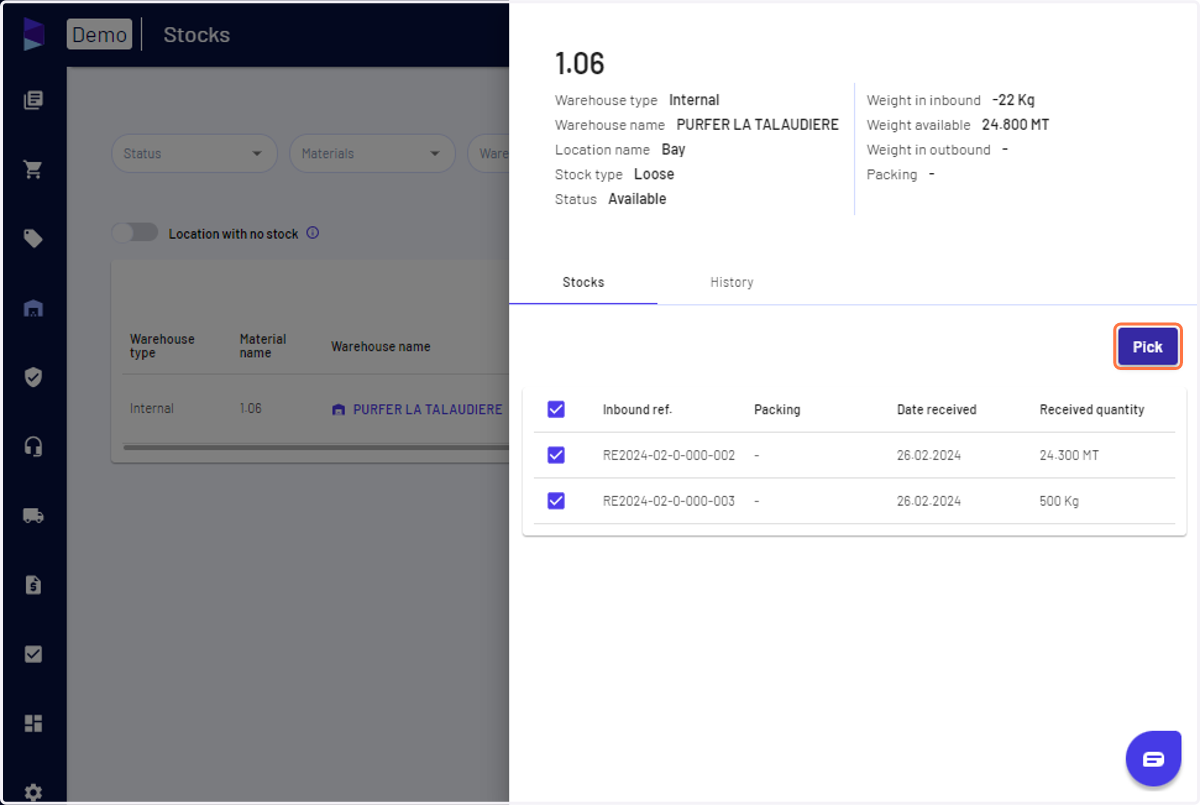Click the Location name Bay value
Image resolution: width=1200 pixels, height=805 pixels.
[x=673, y=150]
